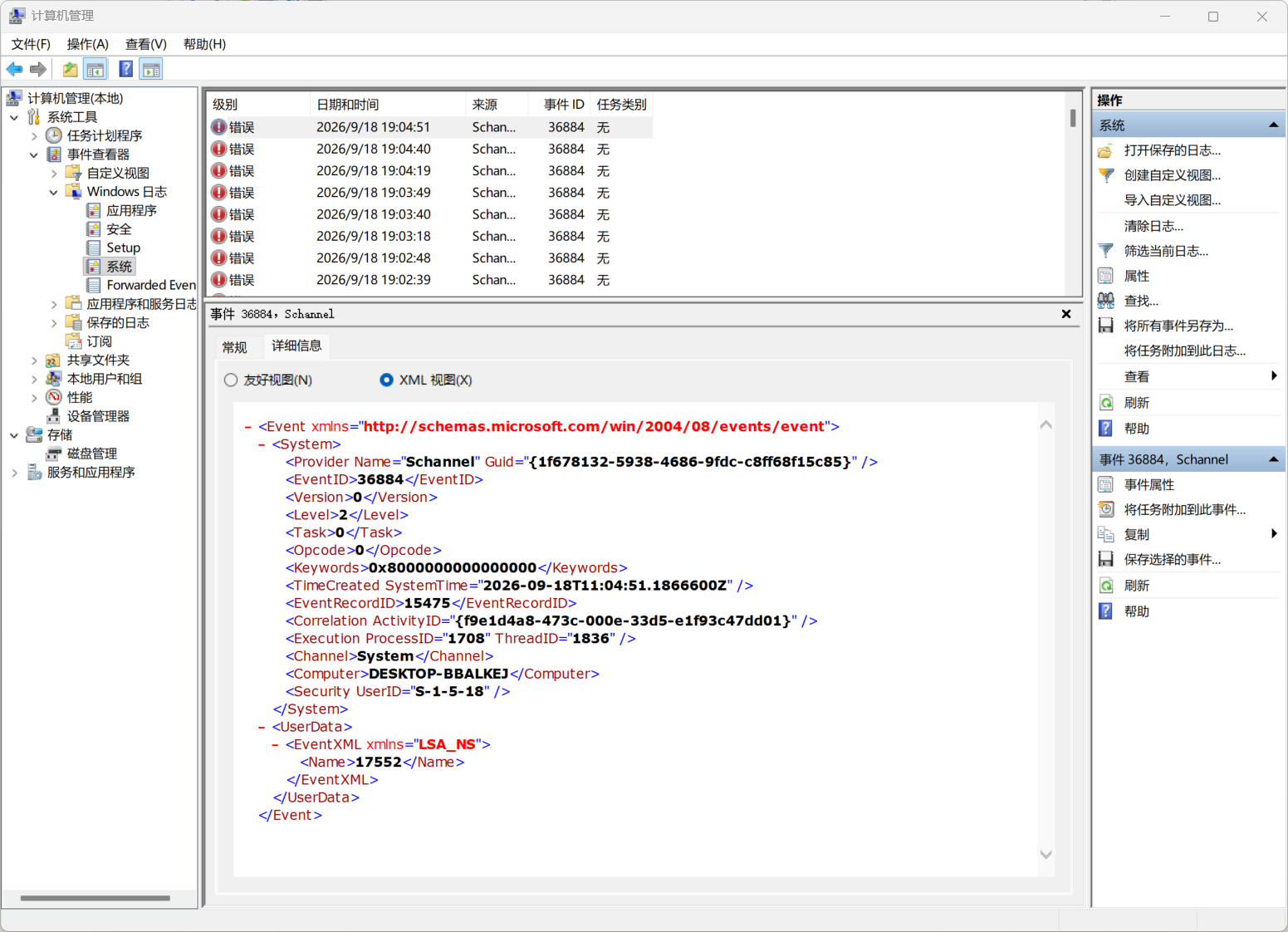Open the 操作(A) menu
1288x932 pixels.
87,44
